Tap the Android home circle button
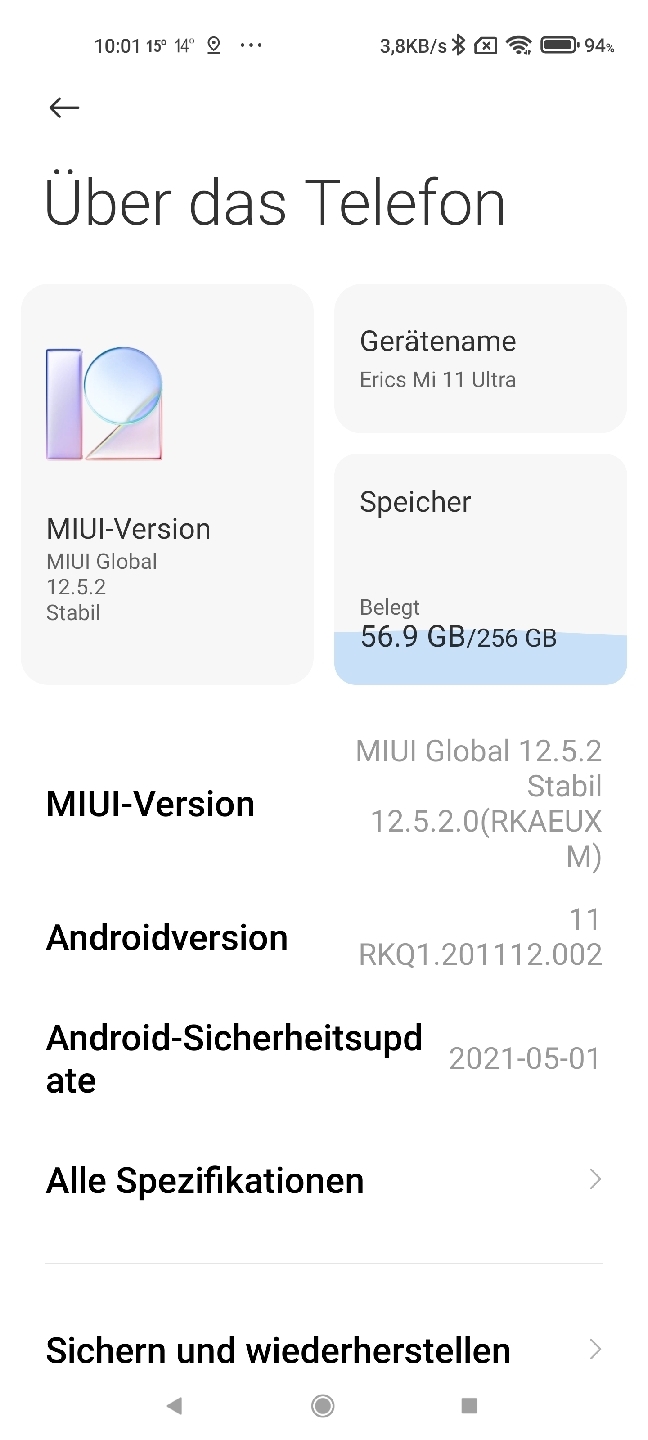The image size is (648, 1440). (x=323, y=1406)
